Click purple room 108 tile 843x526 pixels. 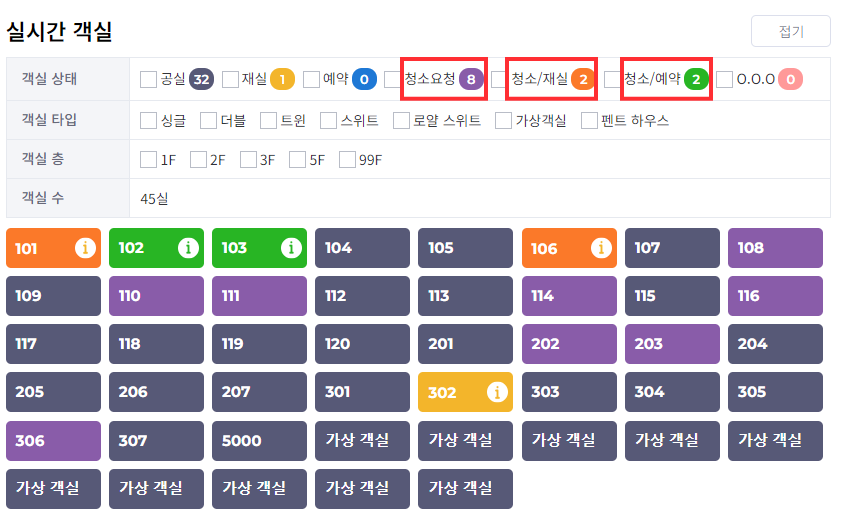[x=775, y=248]
